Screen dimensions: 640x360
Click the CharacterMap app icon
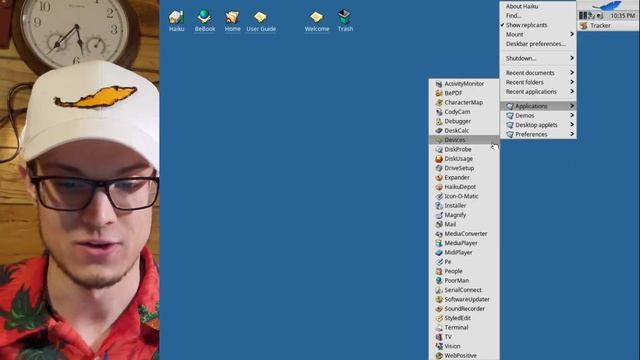(x=439, y=102)
